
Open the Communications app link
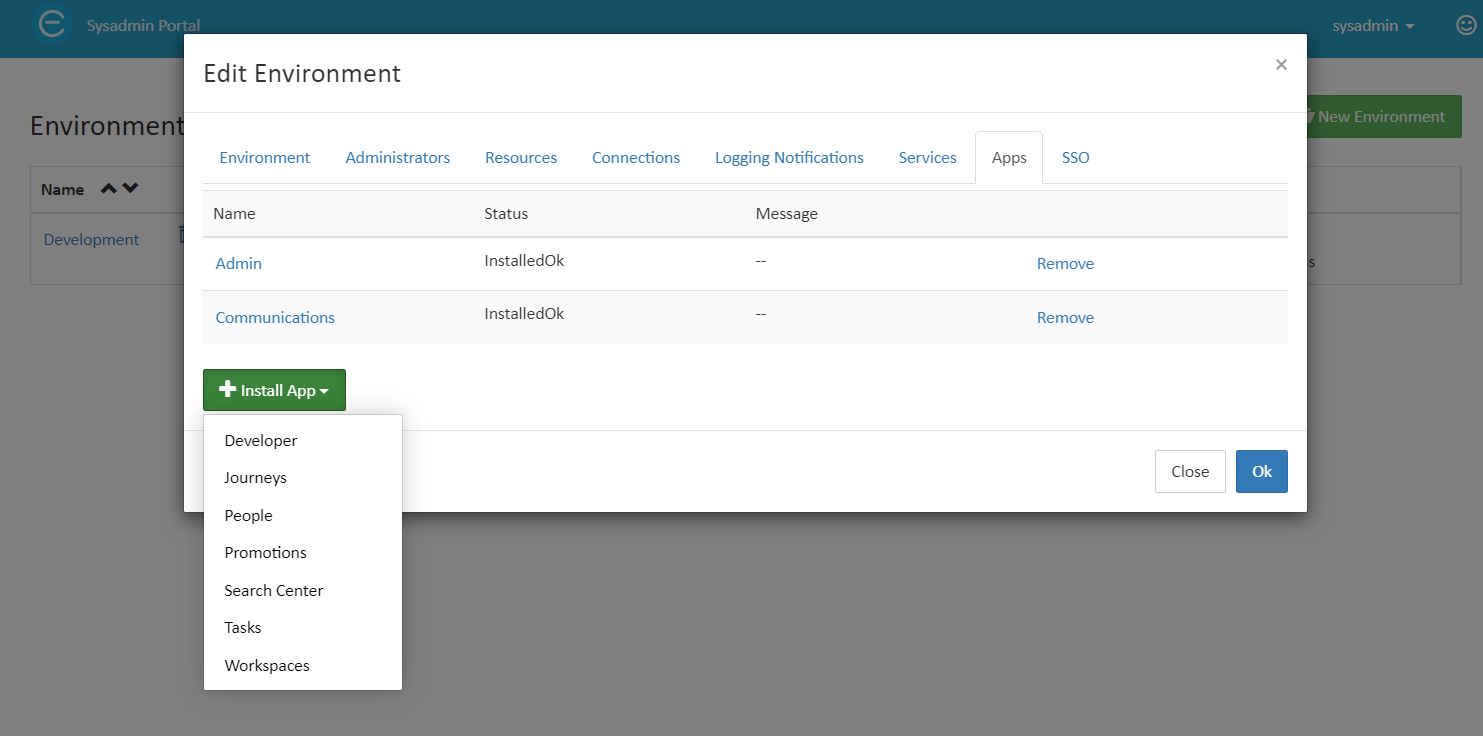point(275,318)
